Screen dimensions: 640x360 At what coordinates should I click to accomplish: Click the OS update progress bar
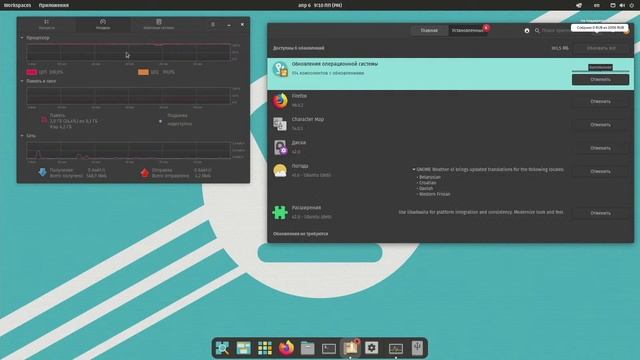tap(600, 71)
